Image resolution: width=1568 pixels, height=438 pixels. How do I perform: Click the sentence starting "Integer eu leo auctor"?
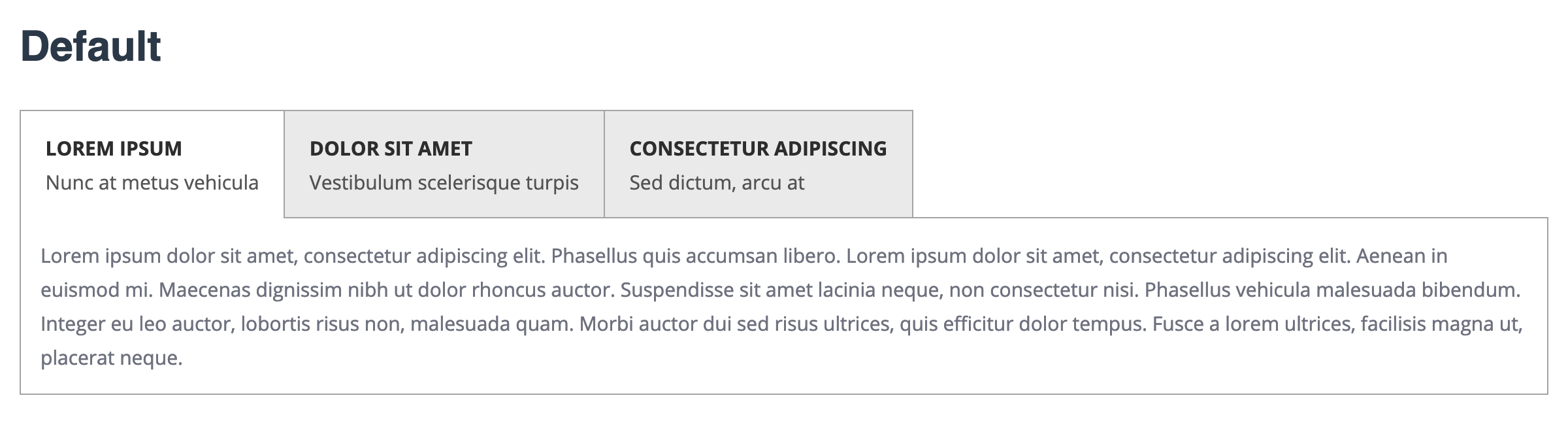(x=307, y=324)
